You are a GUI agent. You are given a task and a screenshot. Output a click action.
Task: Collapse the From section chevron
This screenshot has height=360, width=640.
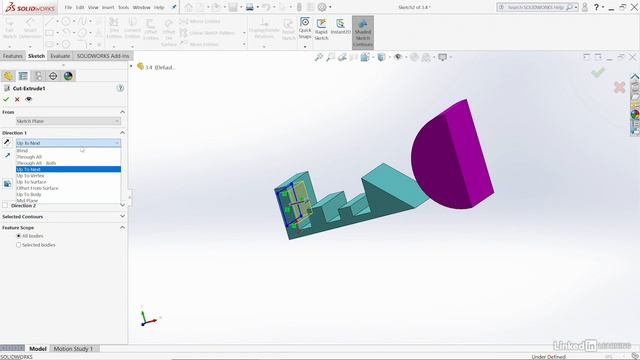click(122, 112)
